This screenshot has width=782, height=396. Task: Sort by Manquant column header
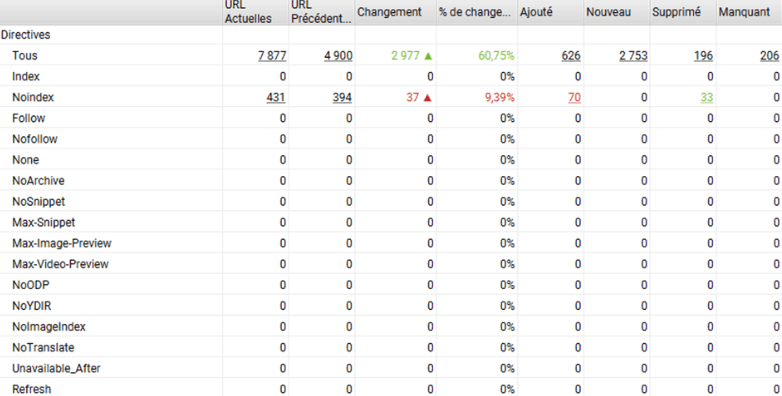tap(749, 12)
